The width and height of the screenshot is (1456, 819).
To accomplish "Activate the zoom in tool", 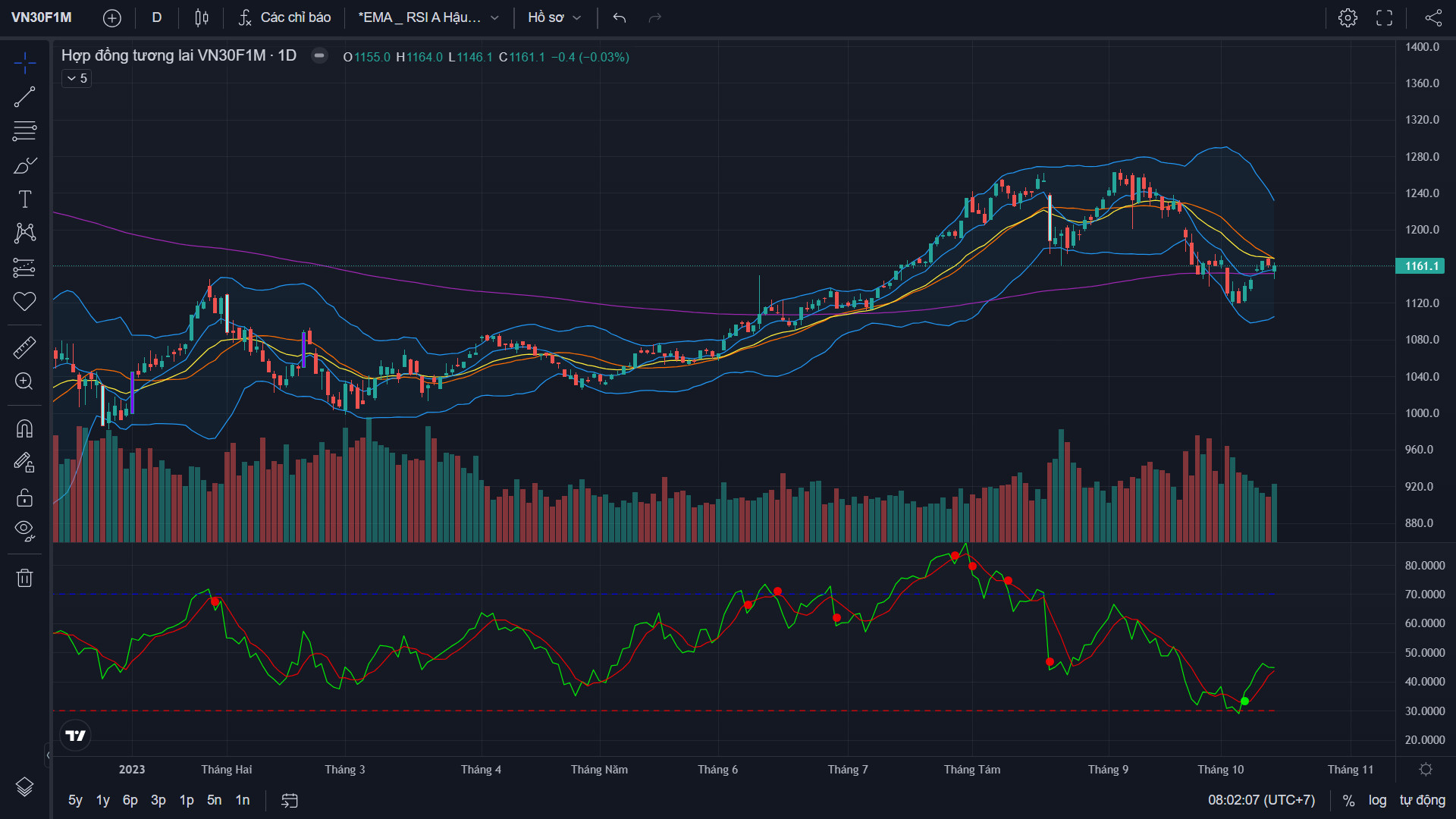I will (24, 381).
